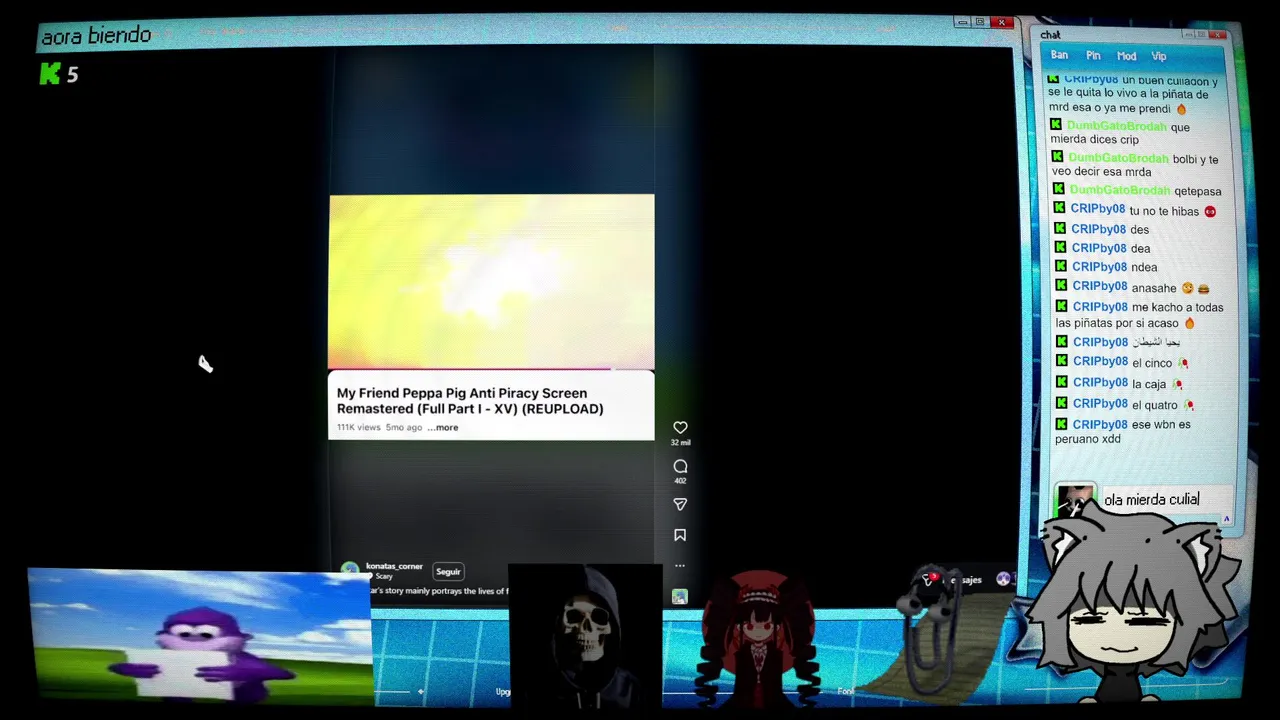Click the '111K views' text
Viewport: 1280px width, 720px height.
[358, 427]
